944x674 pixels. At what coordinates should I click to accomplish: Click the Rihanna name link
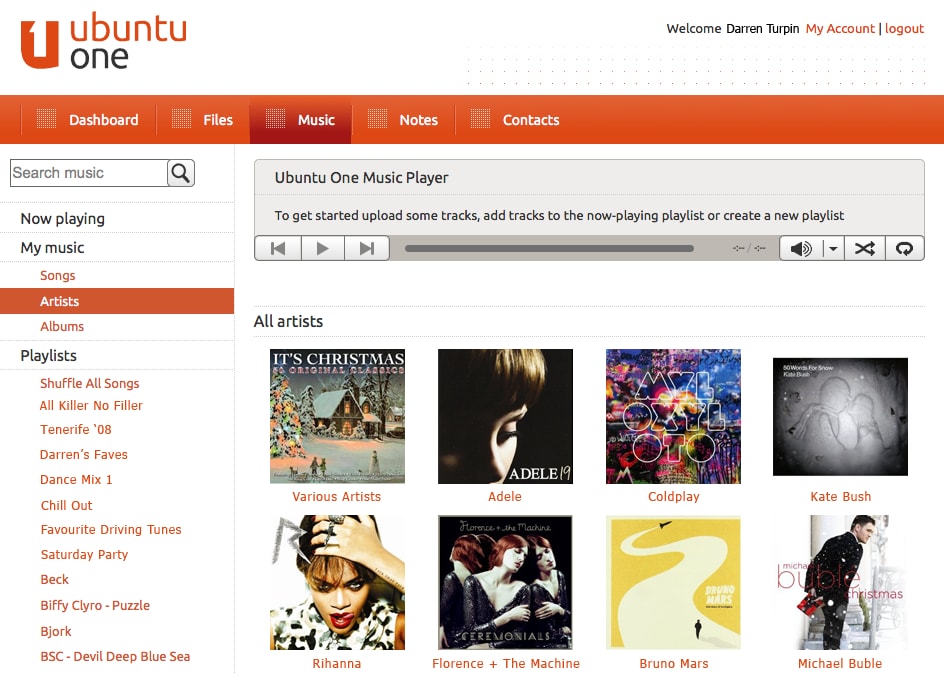[x=337, y=663]
